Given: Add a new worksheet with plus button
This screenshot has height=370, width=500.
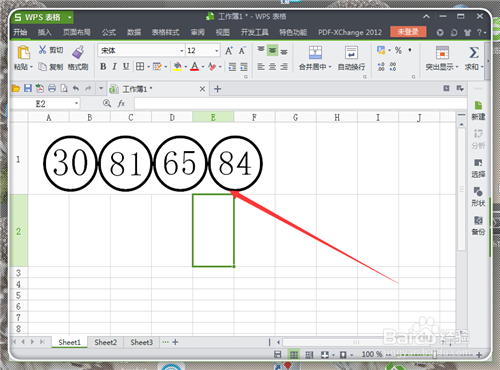Looking at the screenshot, I should click(x=175, y=342).
